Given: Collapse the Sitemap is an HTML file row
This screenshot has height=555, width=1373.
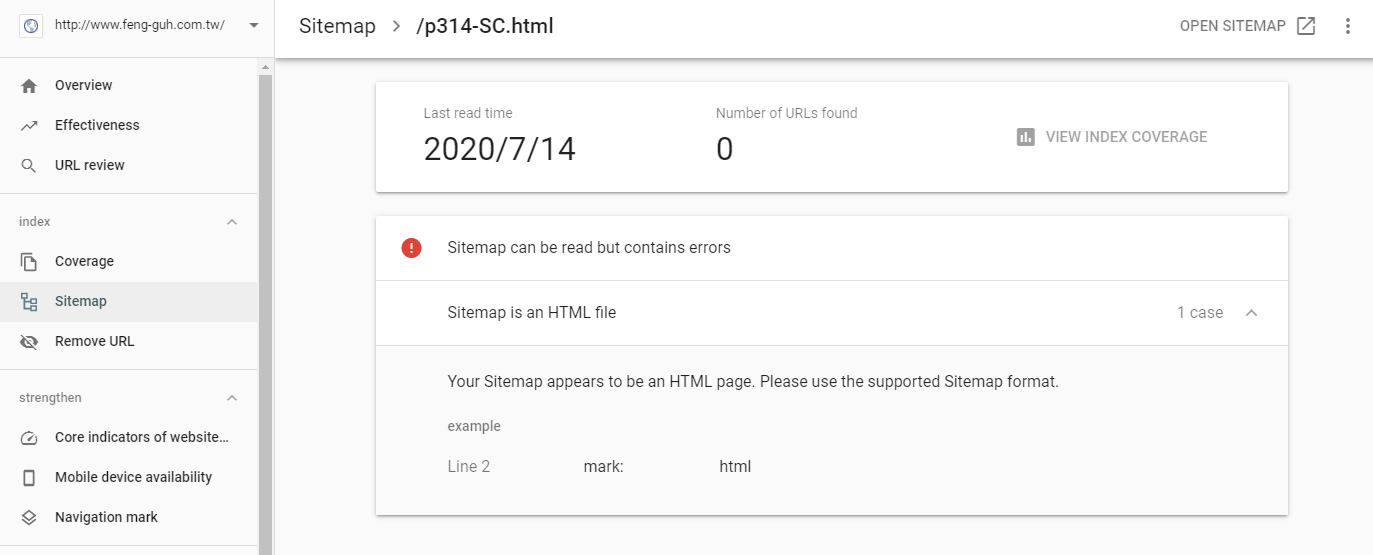Looking at the screenshot, I should [x=1251, y=313].
